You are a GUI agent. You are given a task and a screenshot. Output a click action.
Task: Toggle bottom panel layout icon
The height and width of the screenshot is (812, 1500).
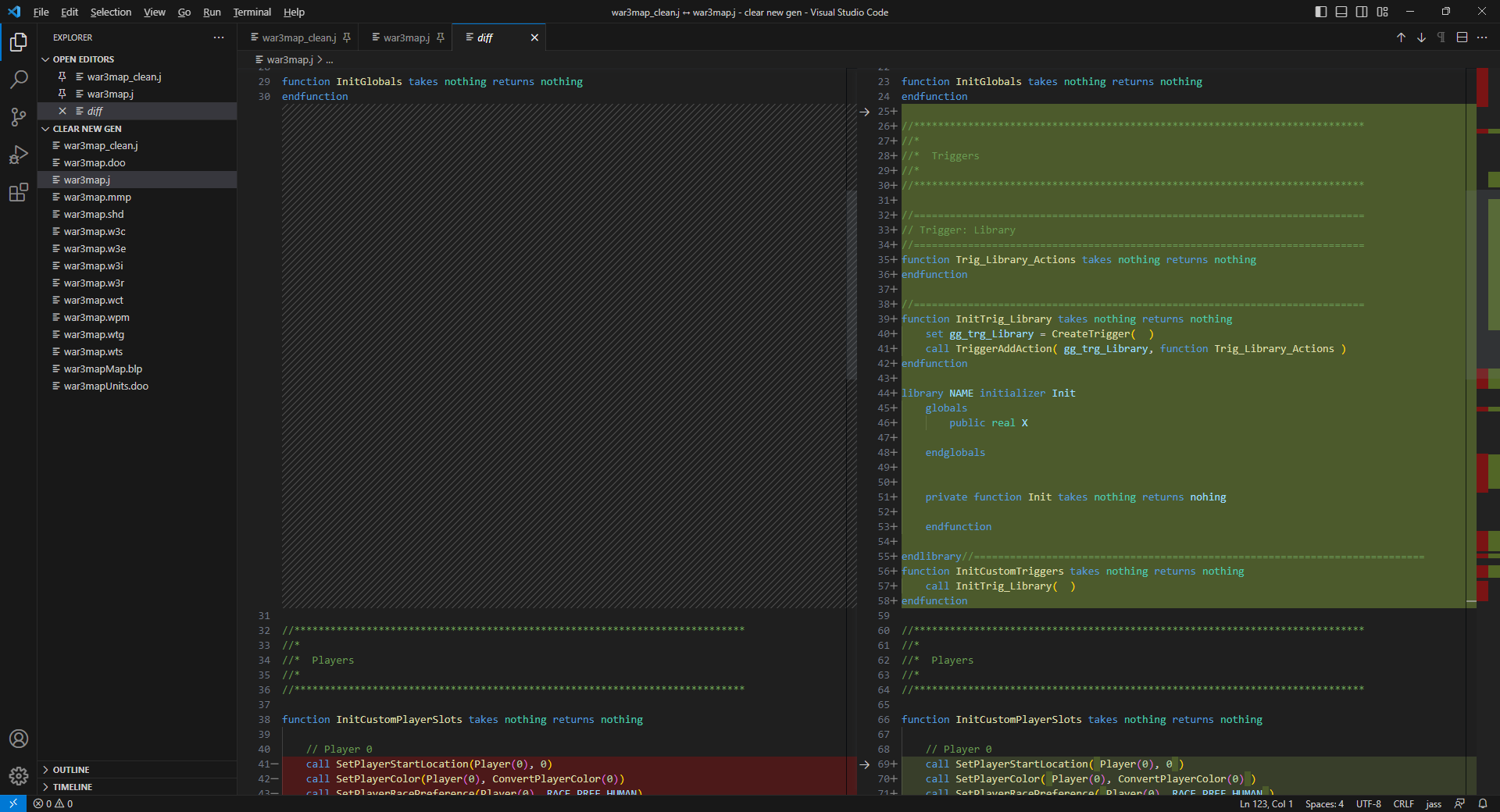click(x=1341, y=12)
